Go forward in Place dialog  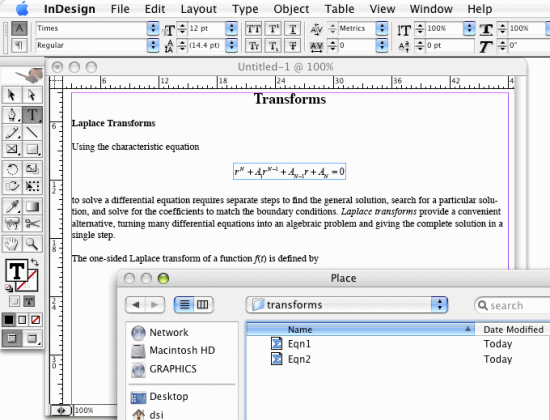pos(155,305)
